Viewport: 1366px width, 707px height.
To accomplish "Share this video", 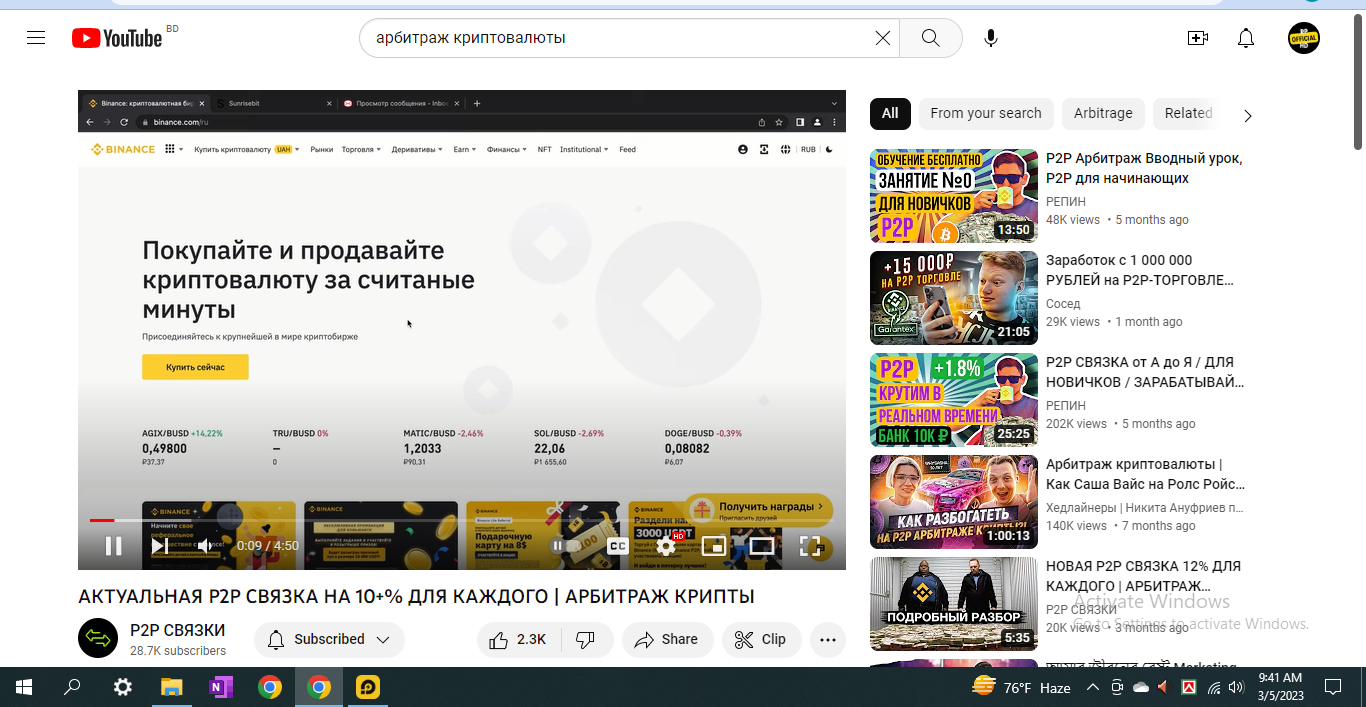I will (667, 639).
